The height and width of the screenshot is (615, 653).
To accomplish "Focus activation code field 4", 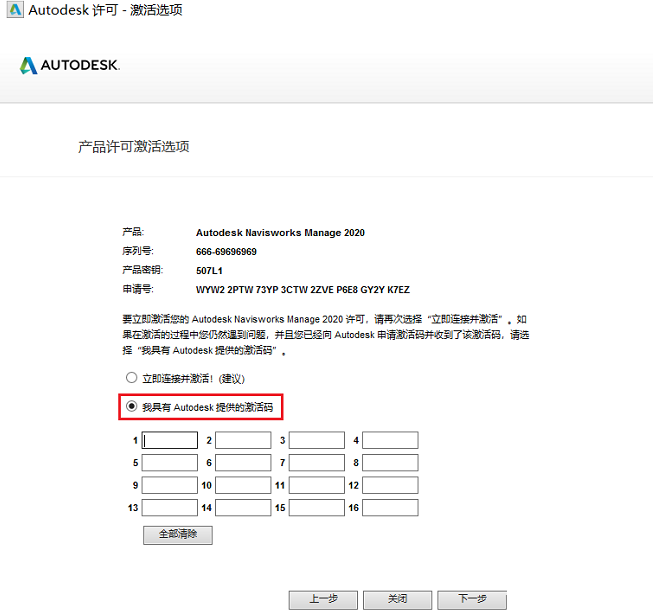I will pos(390,440).
